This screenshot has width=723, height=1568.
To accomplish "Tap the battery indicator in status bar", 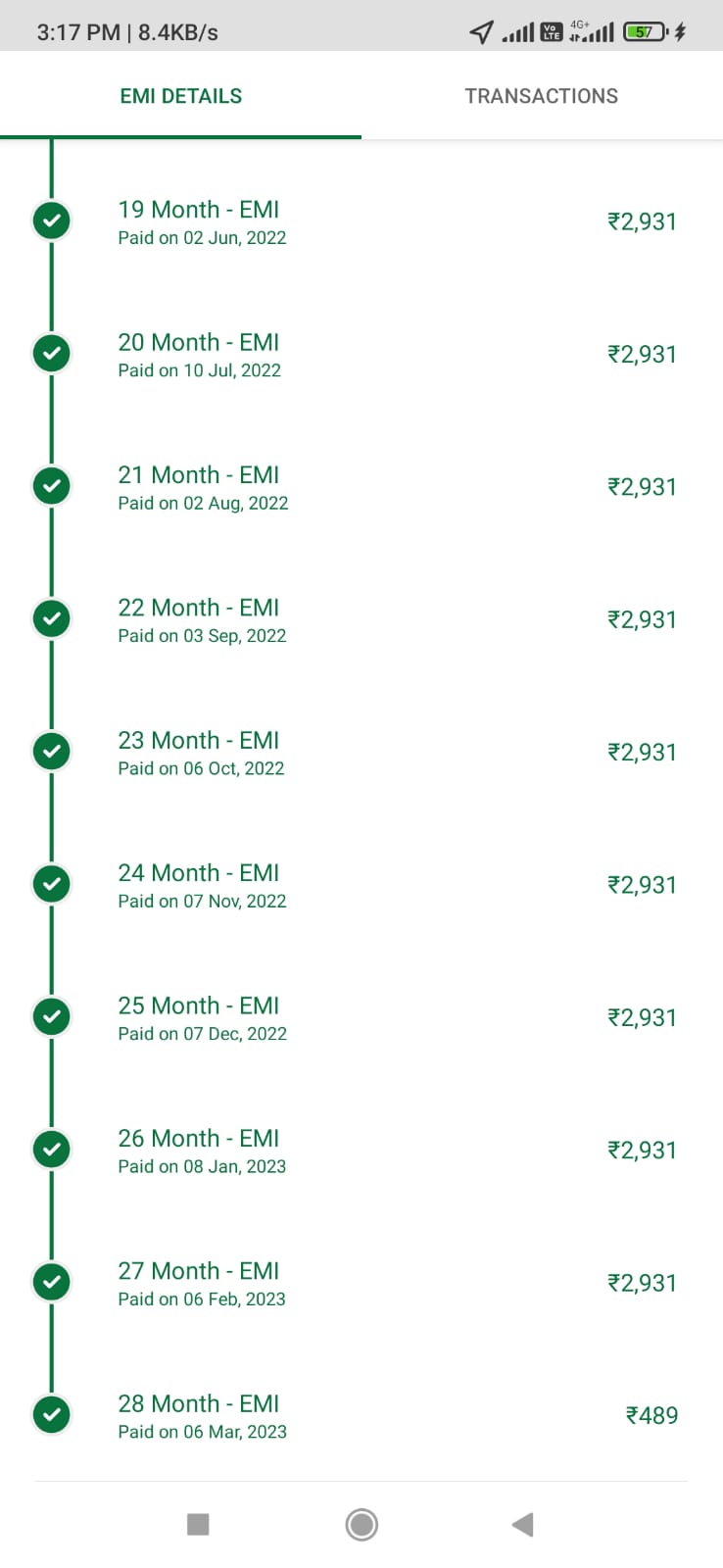I will tap(646, 31).
